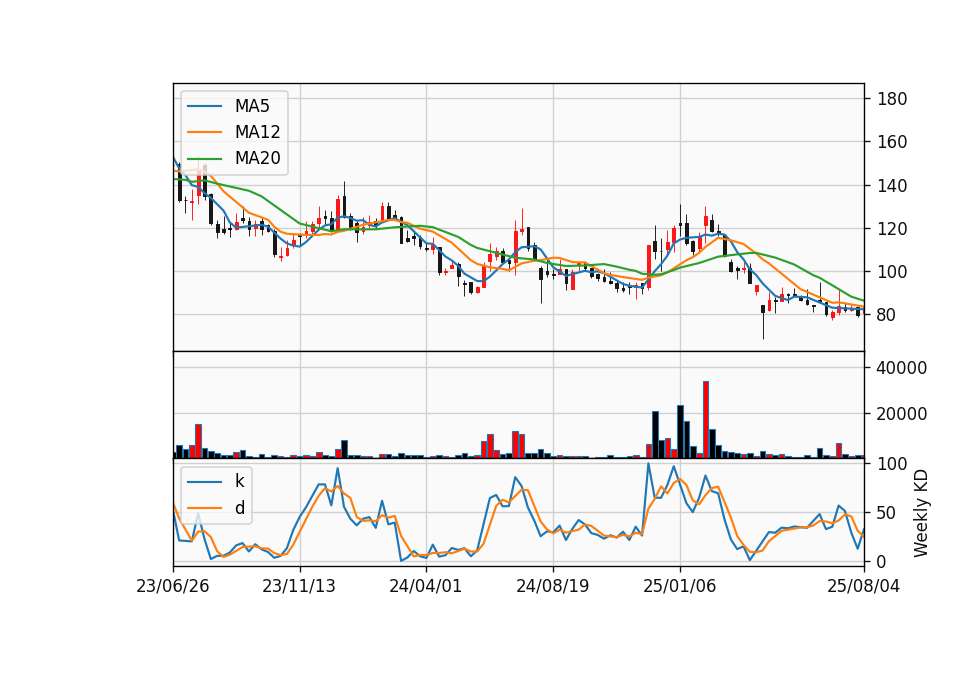The image size is (960, 690).
Task: Click the d legend label in KD panel
Action: coord(239,508)
